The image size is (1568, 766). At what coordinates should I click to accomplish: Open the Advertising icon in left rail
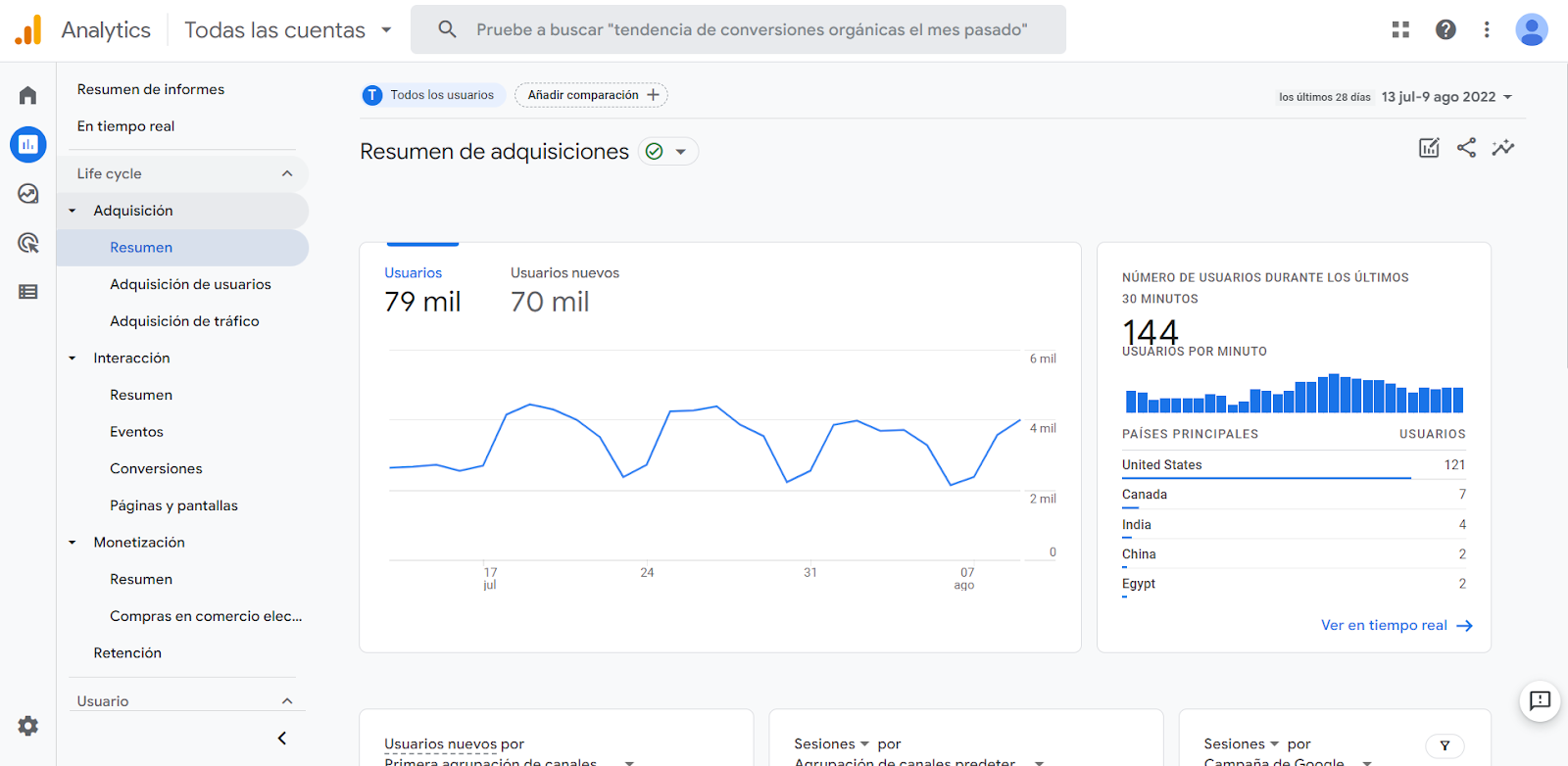(x=27, y=243)
